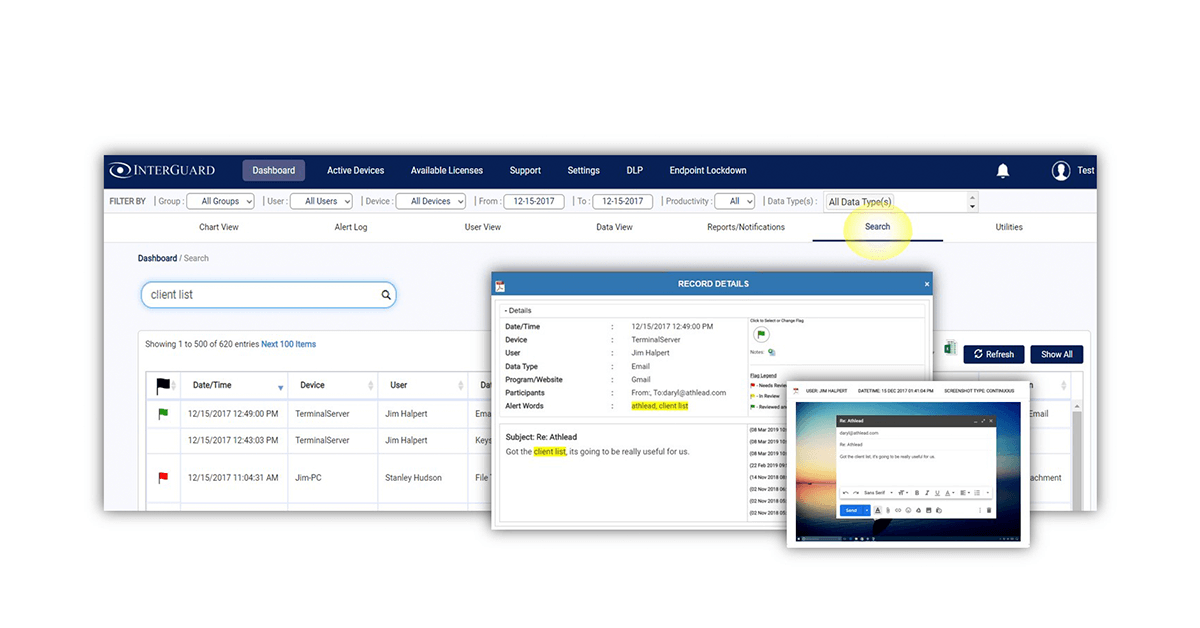Click the To date field 12-15-2017
Viewport: 1200px width, 628px height.
[622, 201]
